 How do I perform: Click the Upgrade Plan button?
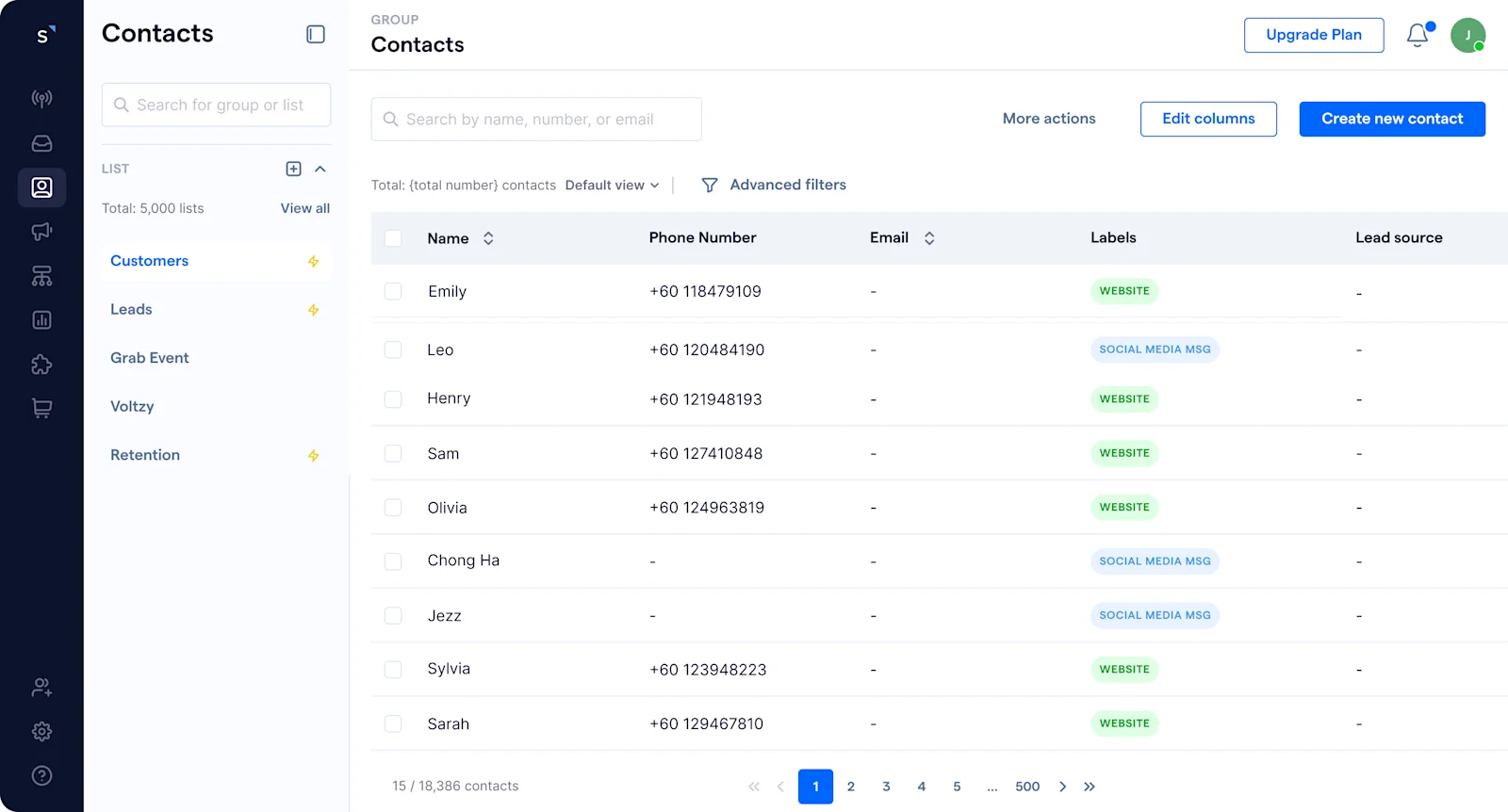(1314, 35)
